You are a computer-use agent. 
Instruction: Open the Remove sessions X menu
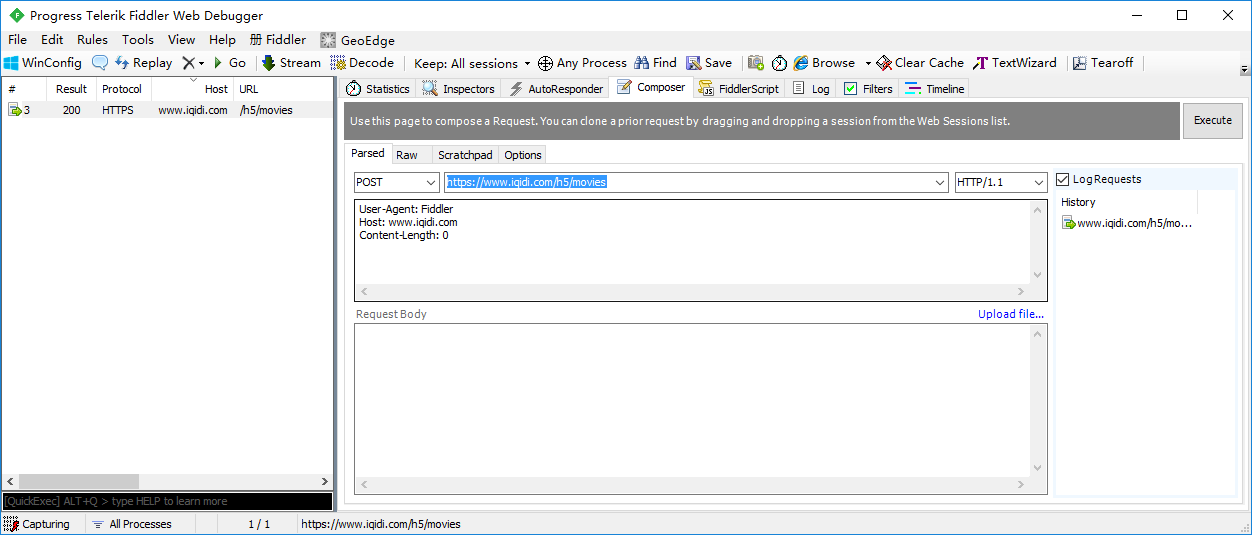coord(193,63)
